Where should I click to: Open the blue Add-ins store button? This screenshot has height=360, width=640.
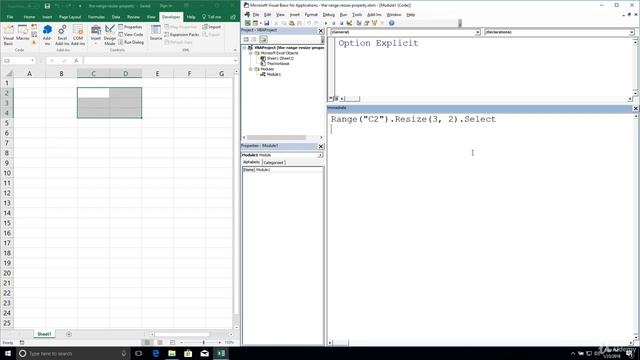(47, 35)
